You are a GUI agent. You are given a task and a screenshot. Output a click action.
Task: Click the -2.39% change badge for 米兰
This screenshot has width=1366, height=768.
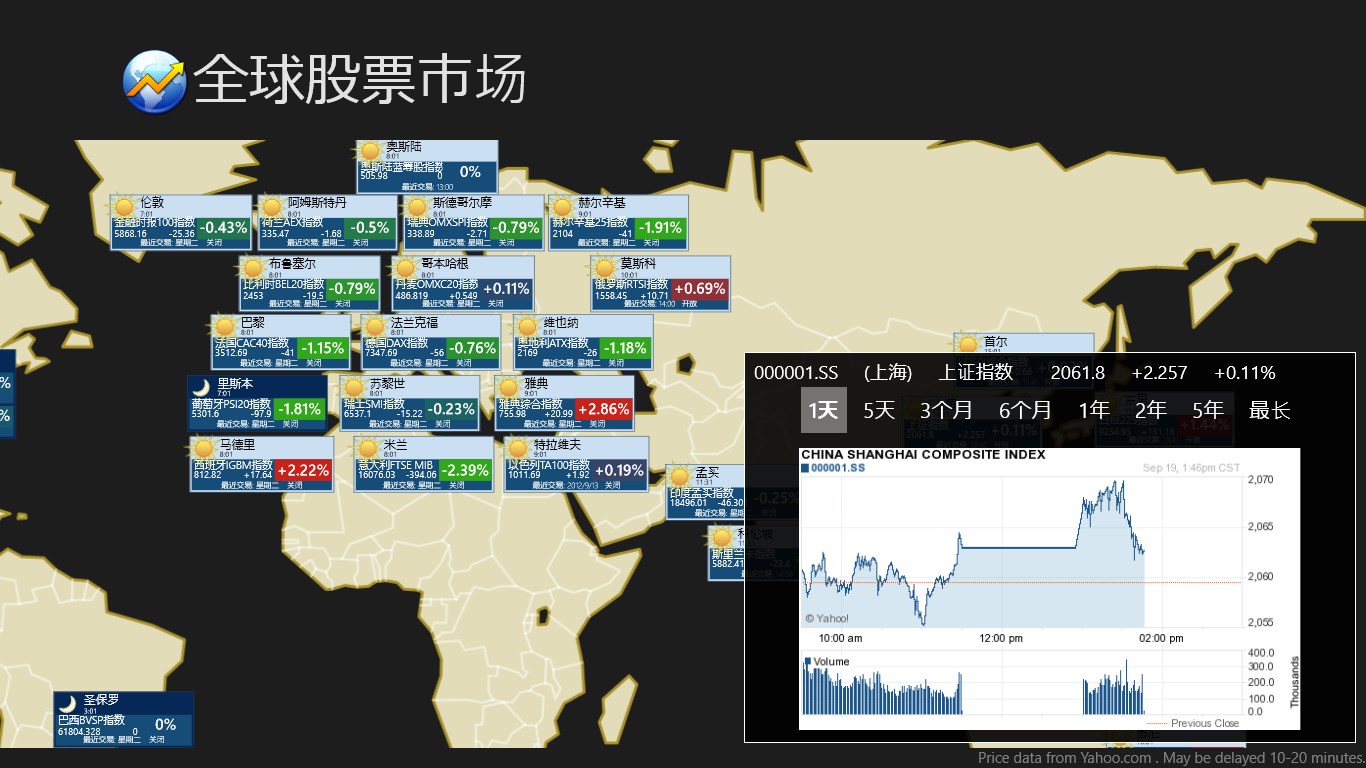(x=465, y=470)
